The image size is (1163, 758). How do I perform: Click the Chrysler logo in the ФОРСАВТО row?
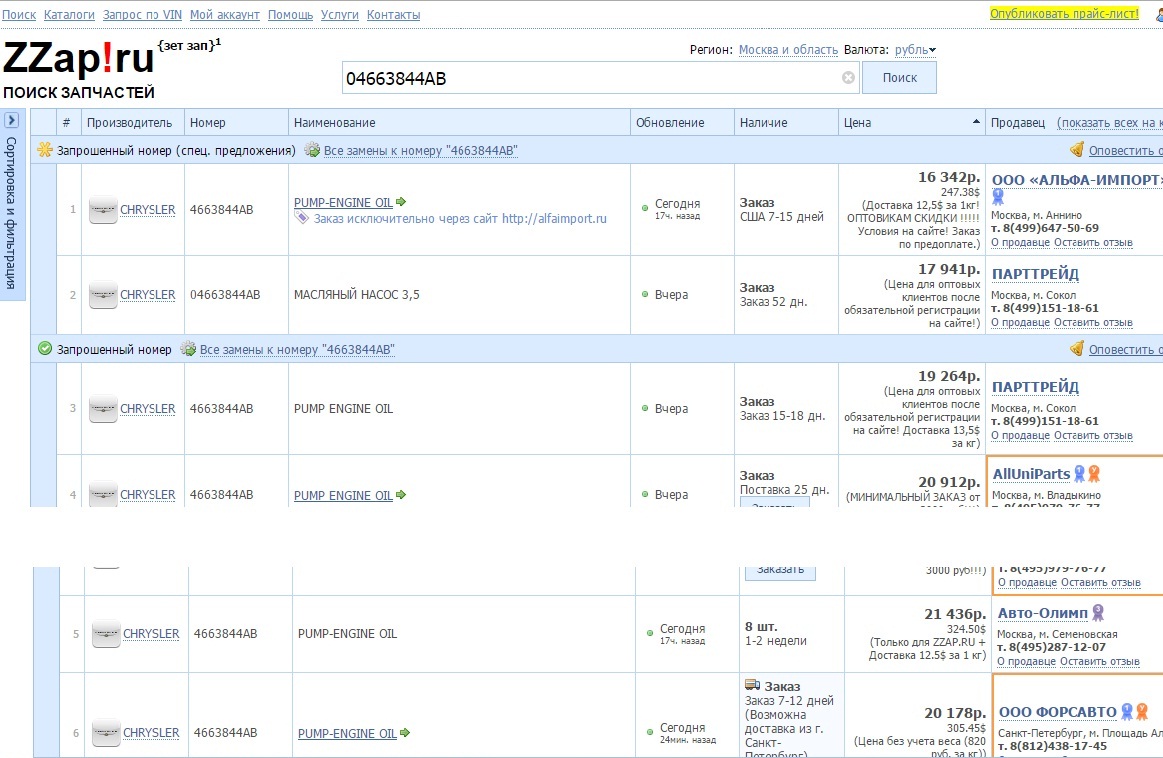(106, 733)
